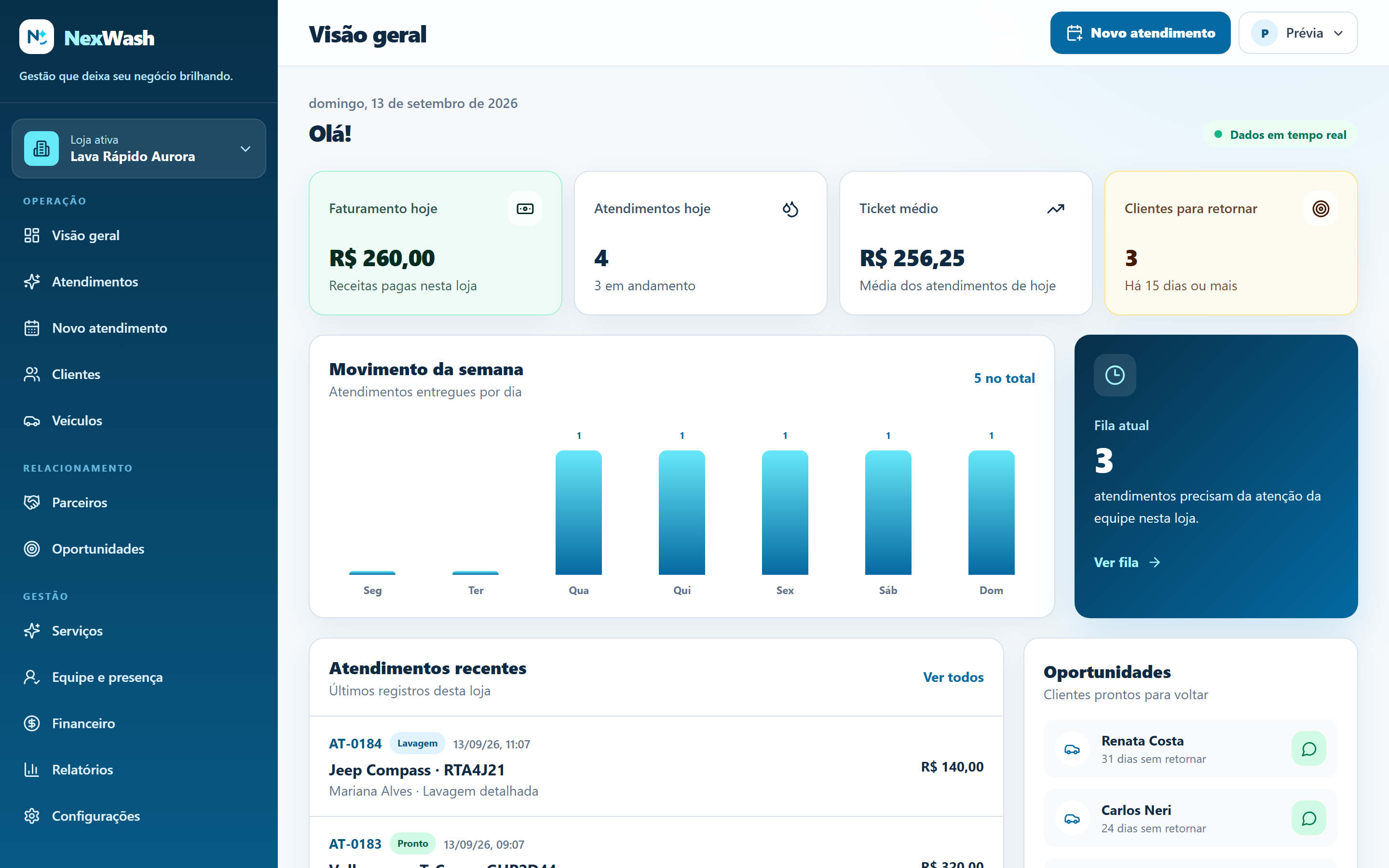Open WhatsApp chat icon for Renata Costa
The height and width of the screenshot is (868, 1389).
(1308, 748)
